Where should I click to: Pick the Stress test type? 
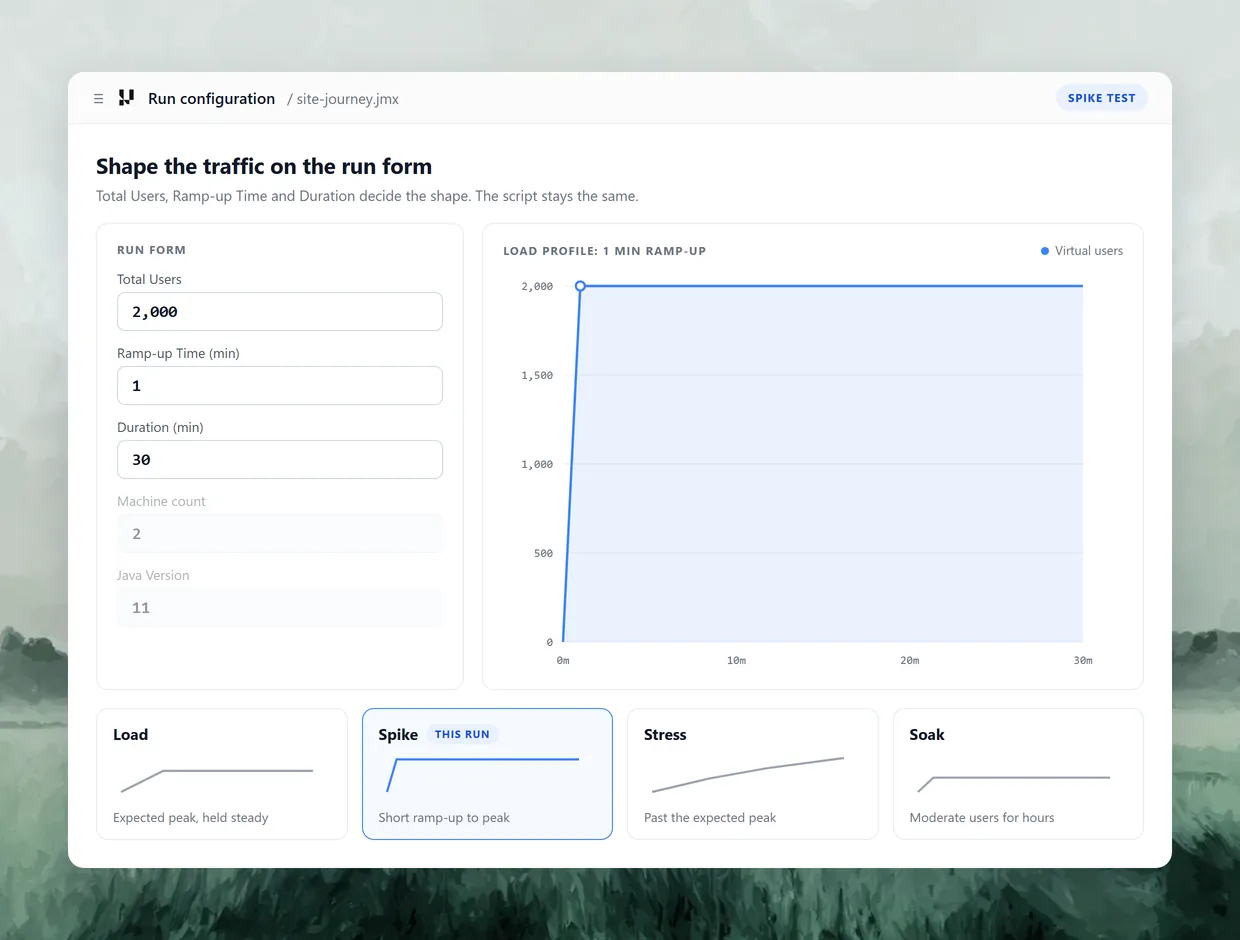(x=752, y=774)
